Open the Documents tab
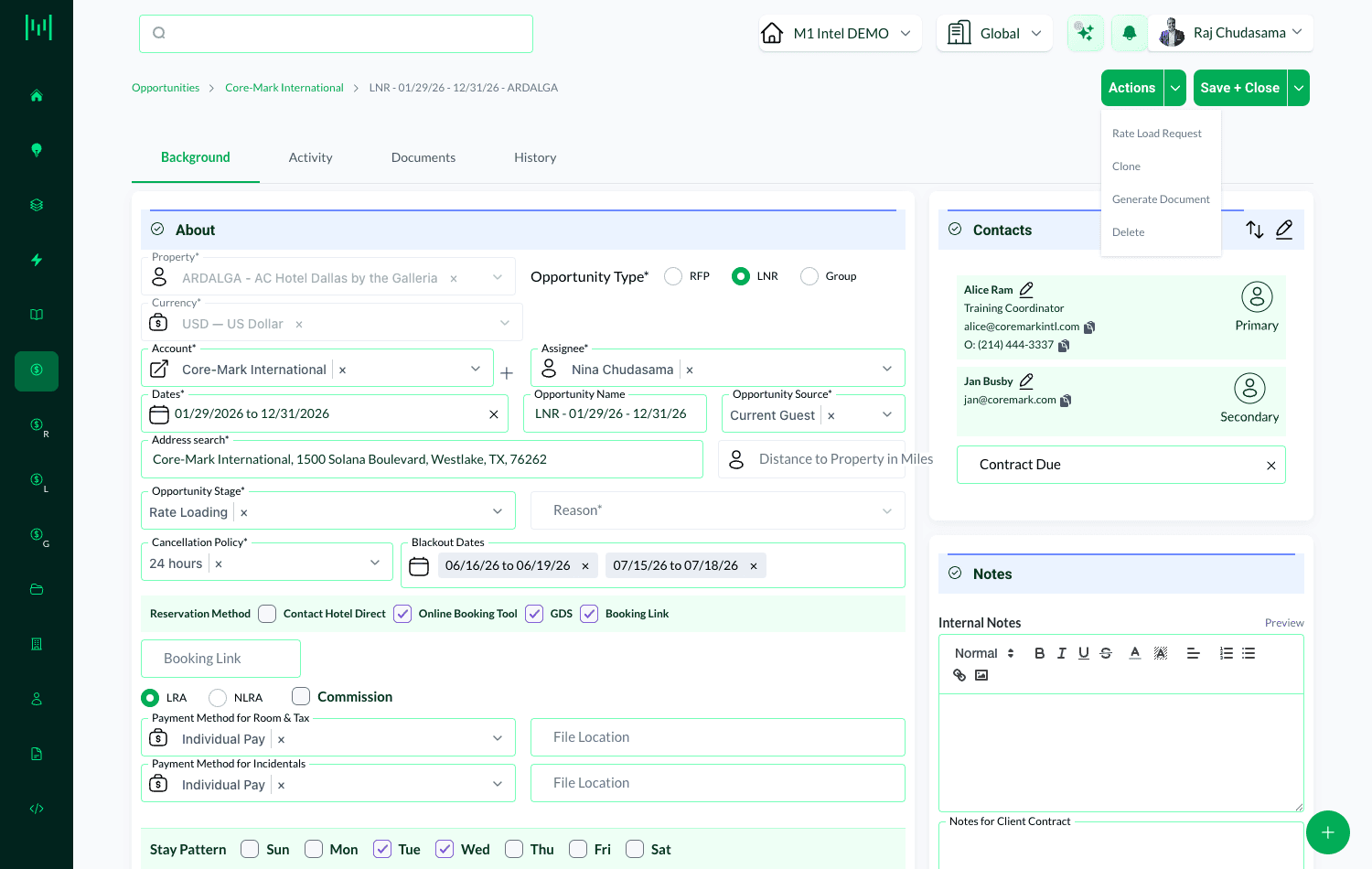 (x=423, y=157)
